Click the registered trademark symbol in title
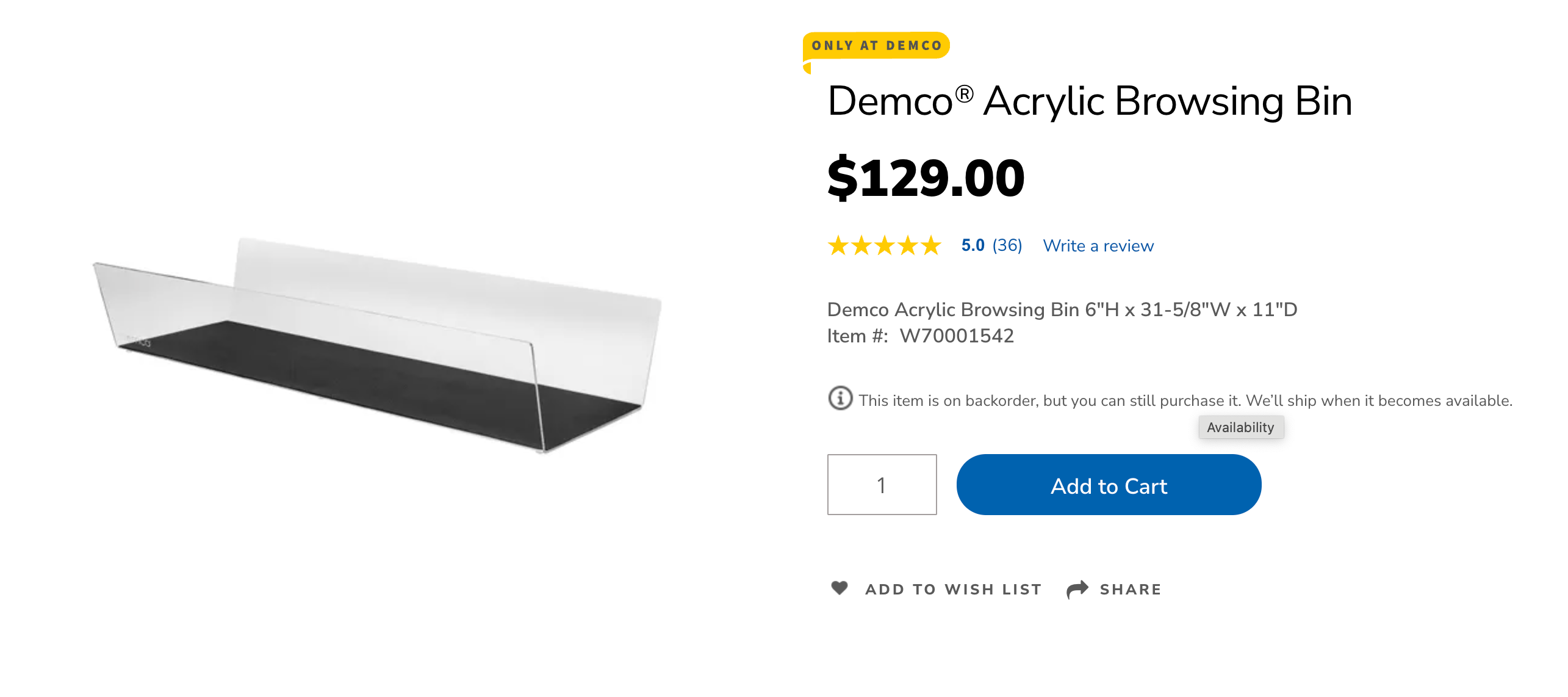This screenshot has width=1568, height=697. tap(964, 94)
